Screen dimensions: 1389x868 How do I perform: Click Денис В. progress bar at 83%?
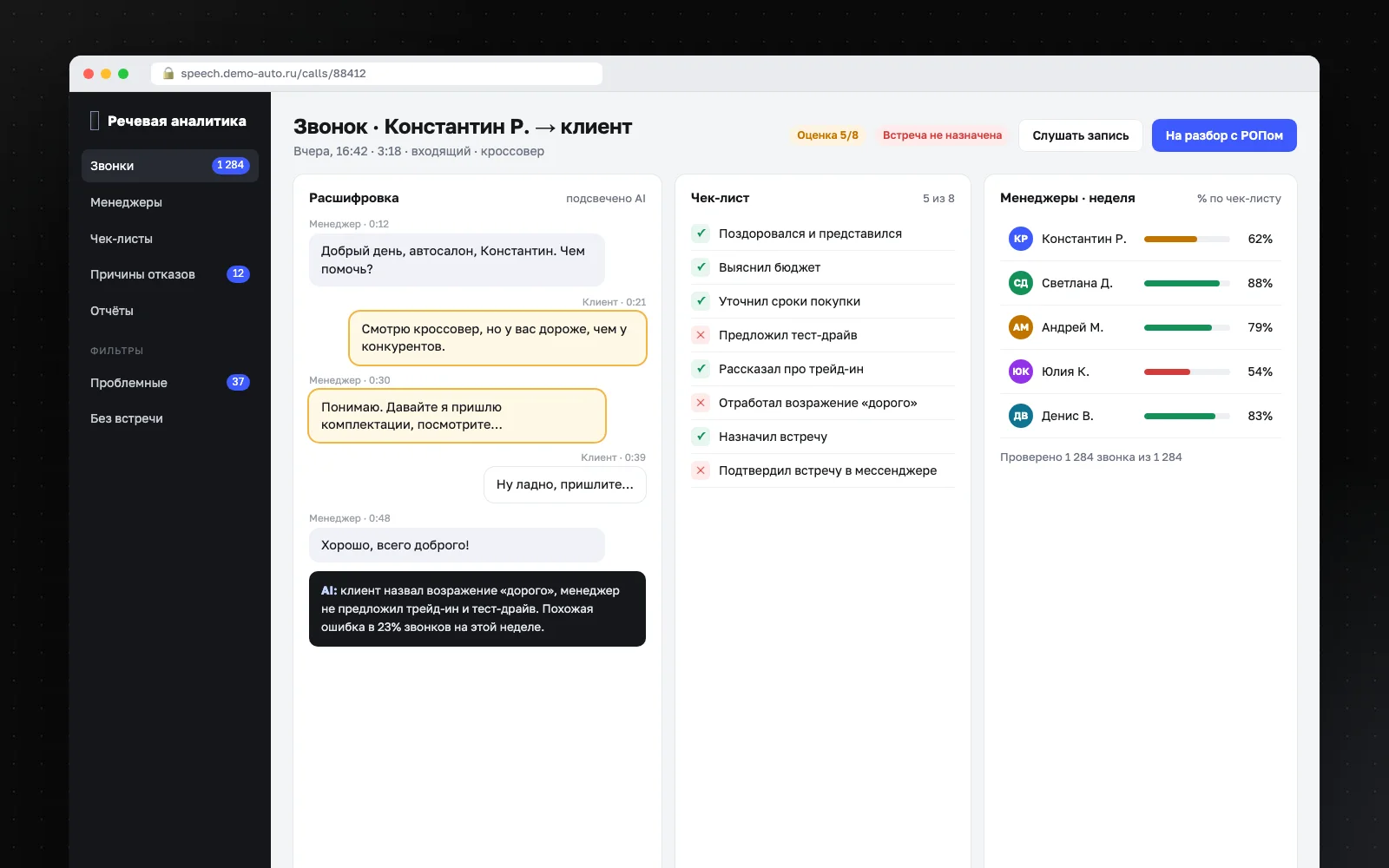[x=1187, y=416]
